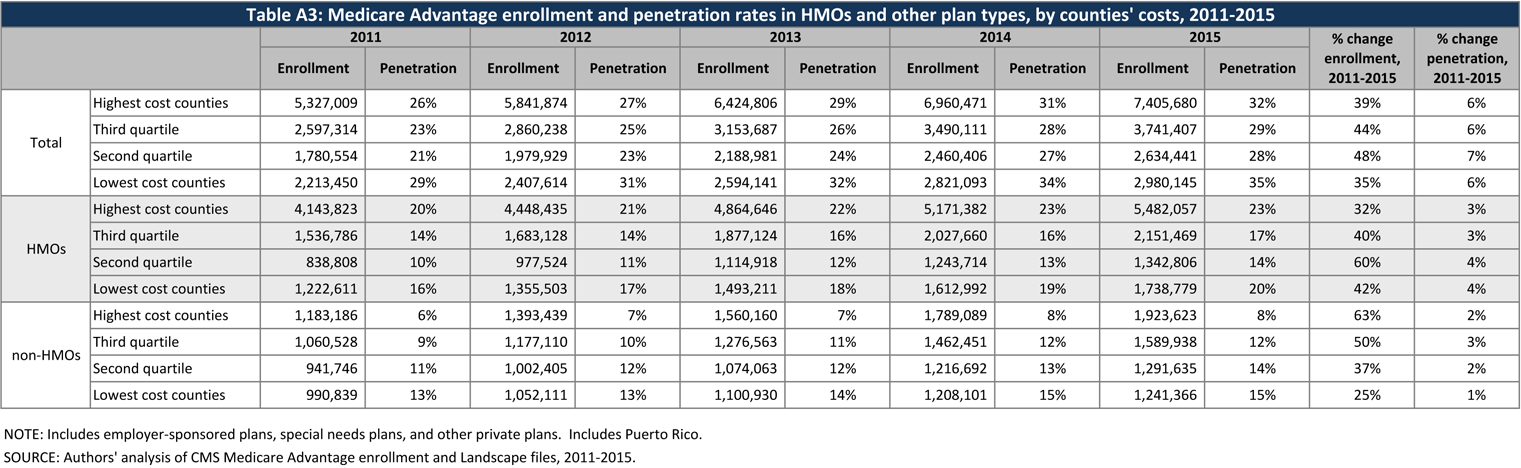Click the non-HMOs row group label
Viewport: 1521px width, 468px height.
point(46,355)
